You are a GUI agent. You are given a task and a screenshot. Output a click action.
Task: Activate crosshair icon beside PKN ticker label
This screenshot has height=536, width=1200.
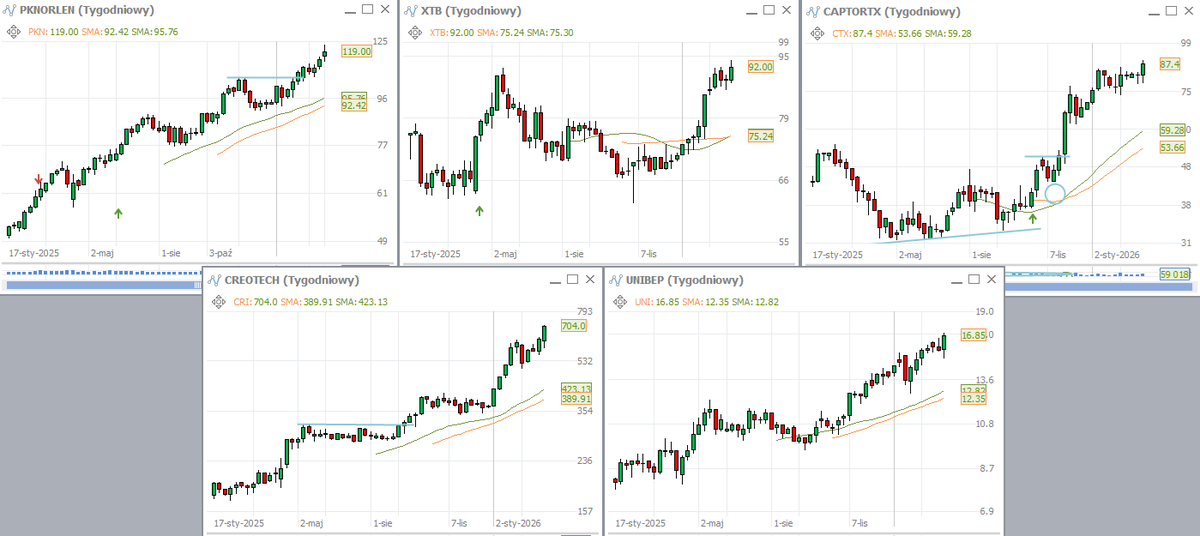coord(13,32)
